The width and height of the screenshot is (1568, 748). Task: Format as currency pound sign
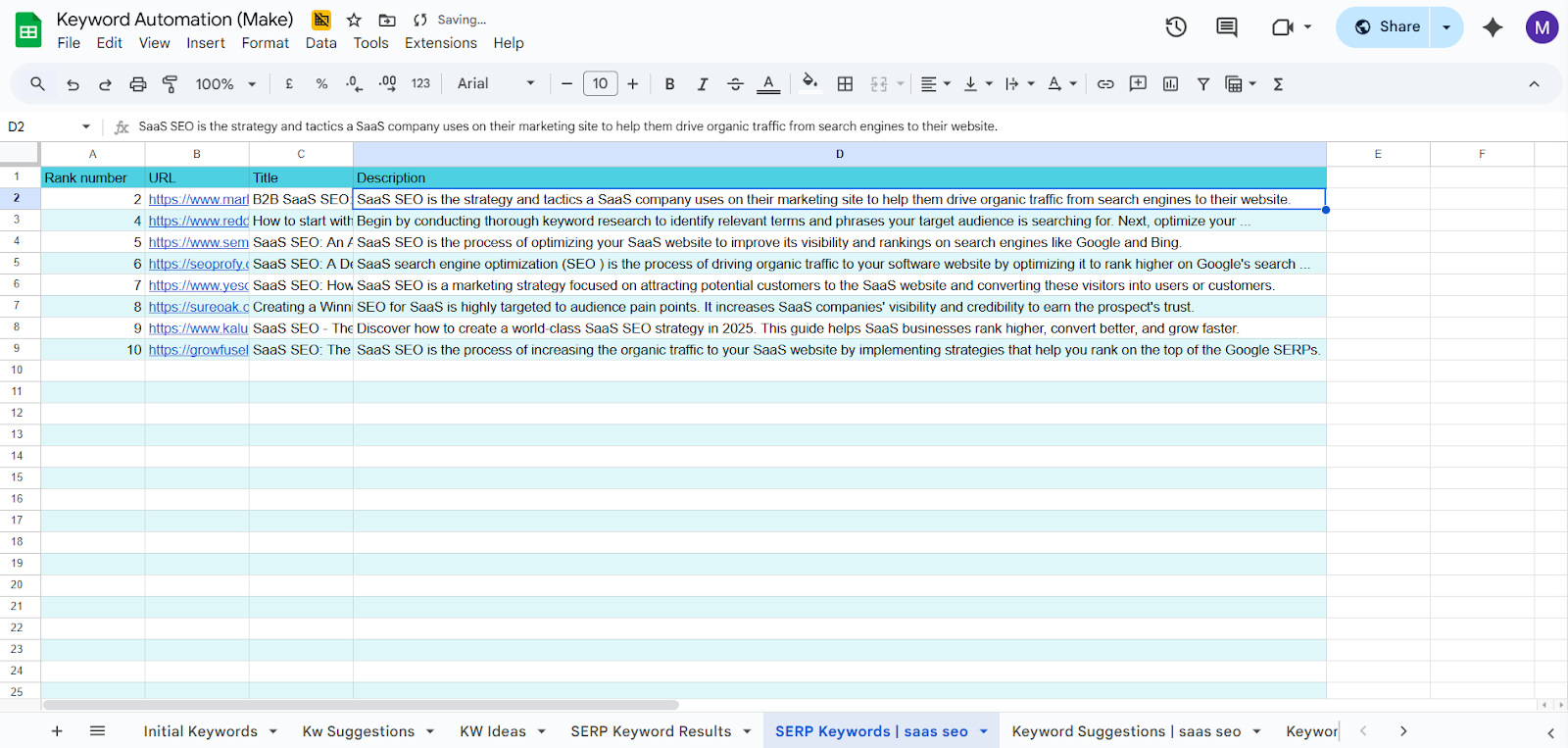289,84
